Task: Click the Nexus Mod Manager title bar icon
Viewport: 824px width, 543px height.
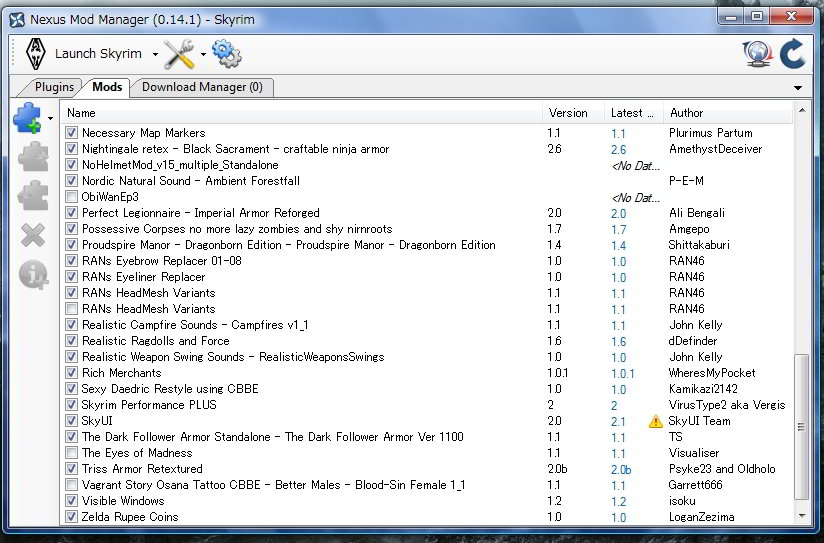Action: click(x=17, y=20)
